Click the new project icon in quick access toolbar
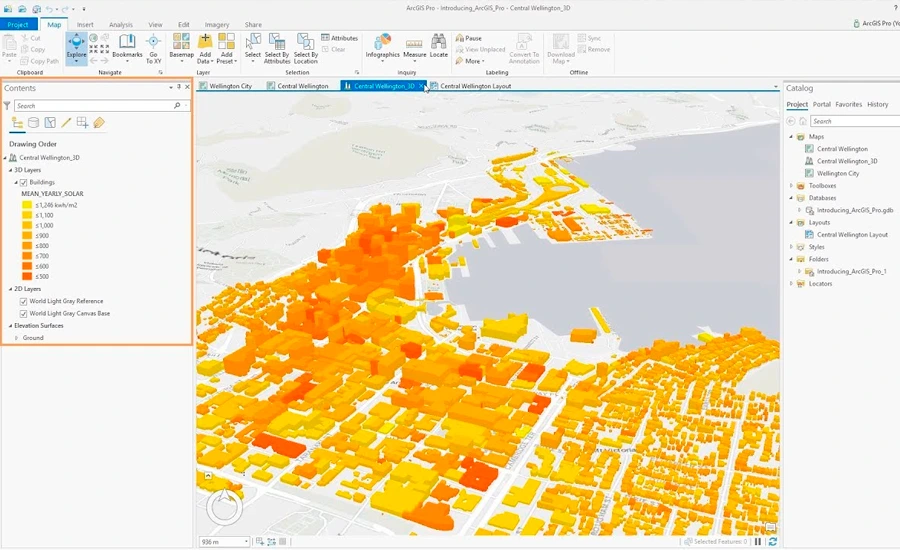 point(8,9)
